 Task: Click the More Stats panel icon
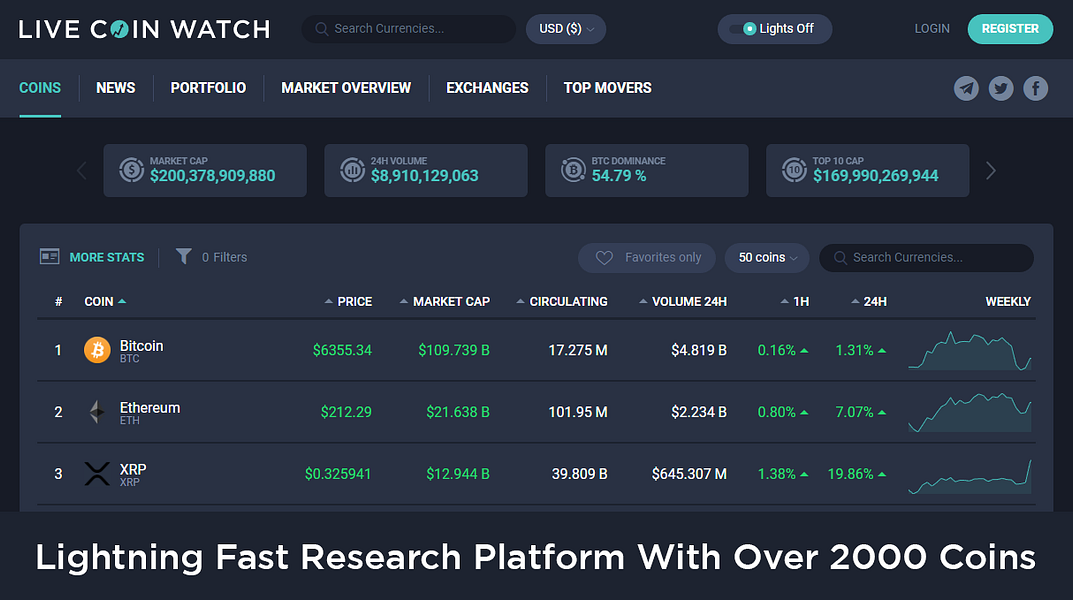(x=49, y=257)
